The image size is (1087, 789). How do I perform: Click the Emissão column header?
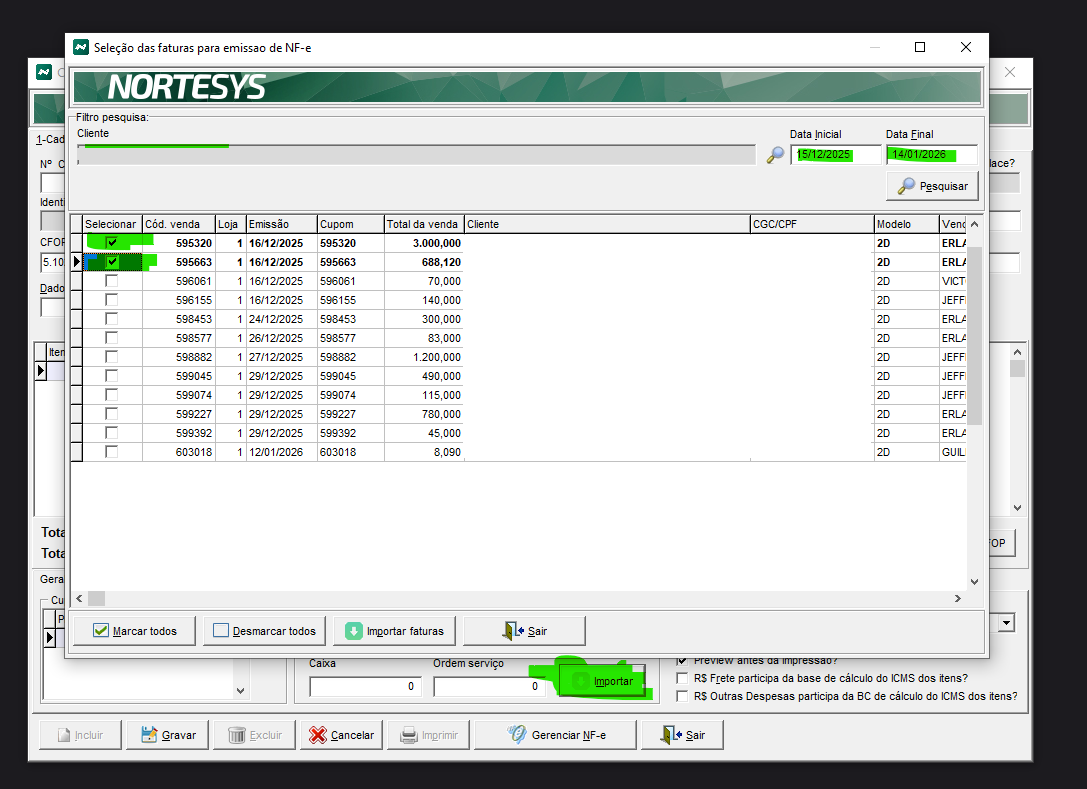[280, 224]
